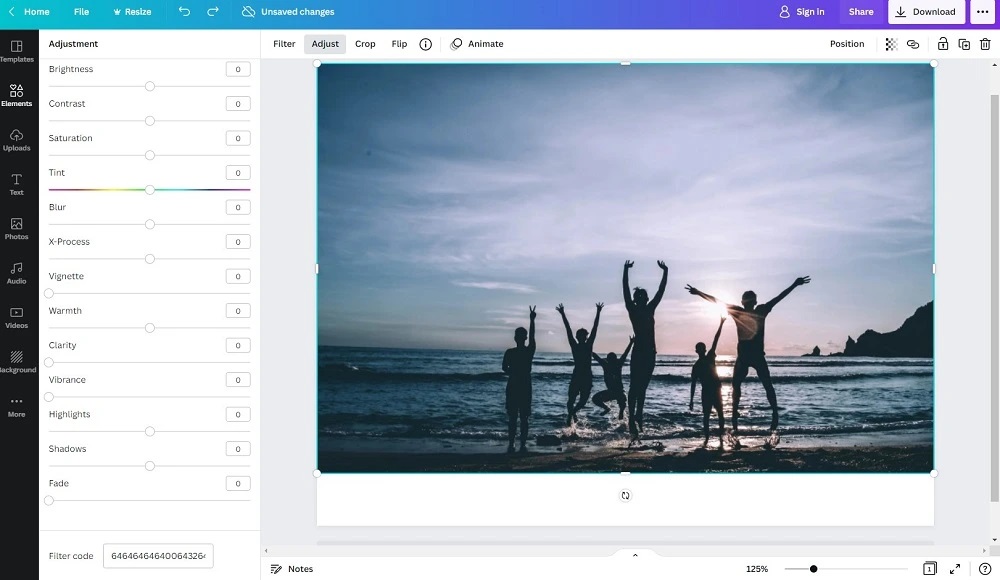Open the Background panel
This screenshot has height=580, width=1000.
(x=16, y=361)
